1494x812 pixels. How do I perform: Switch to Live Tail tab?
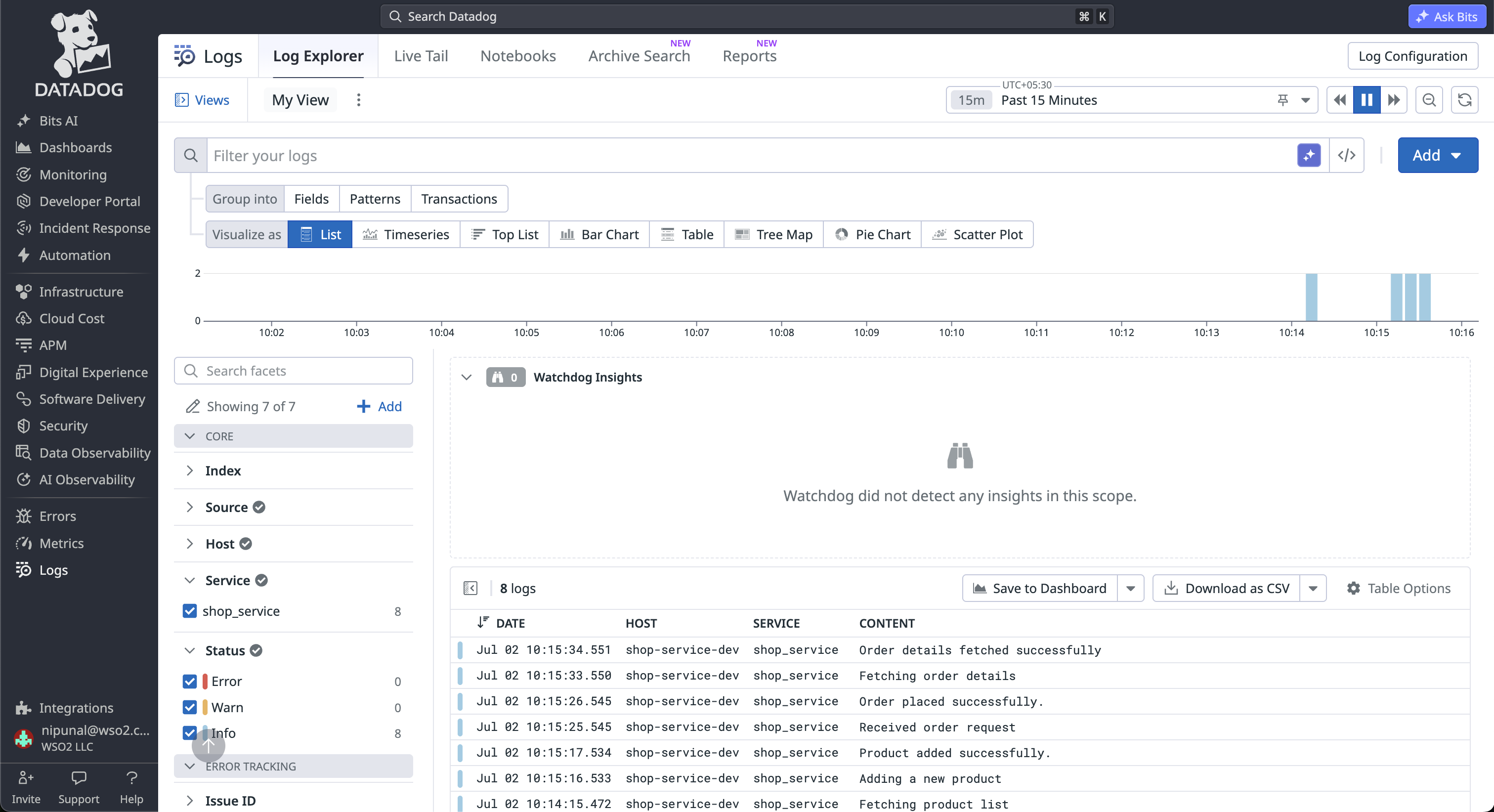421,56
